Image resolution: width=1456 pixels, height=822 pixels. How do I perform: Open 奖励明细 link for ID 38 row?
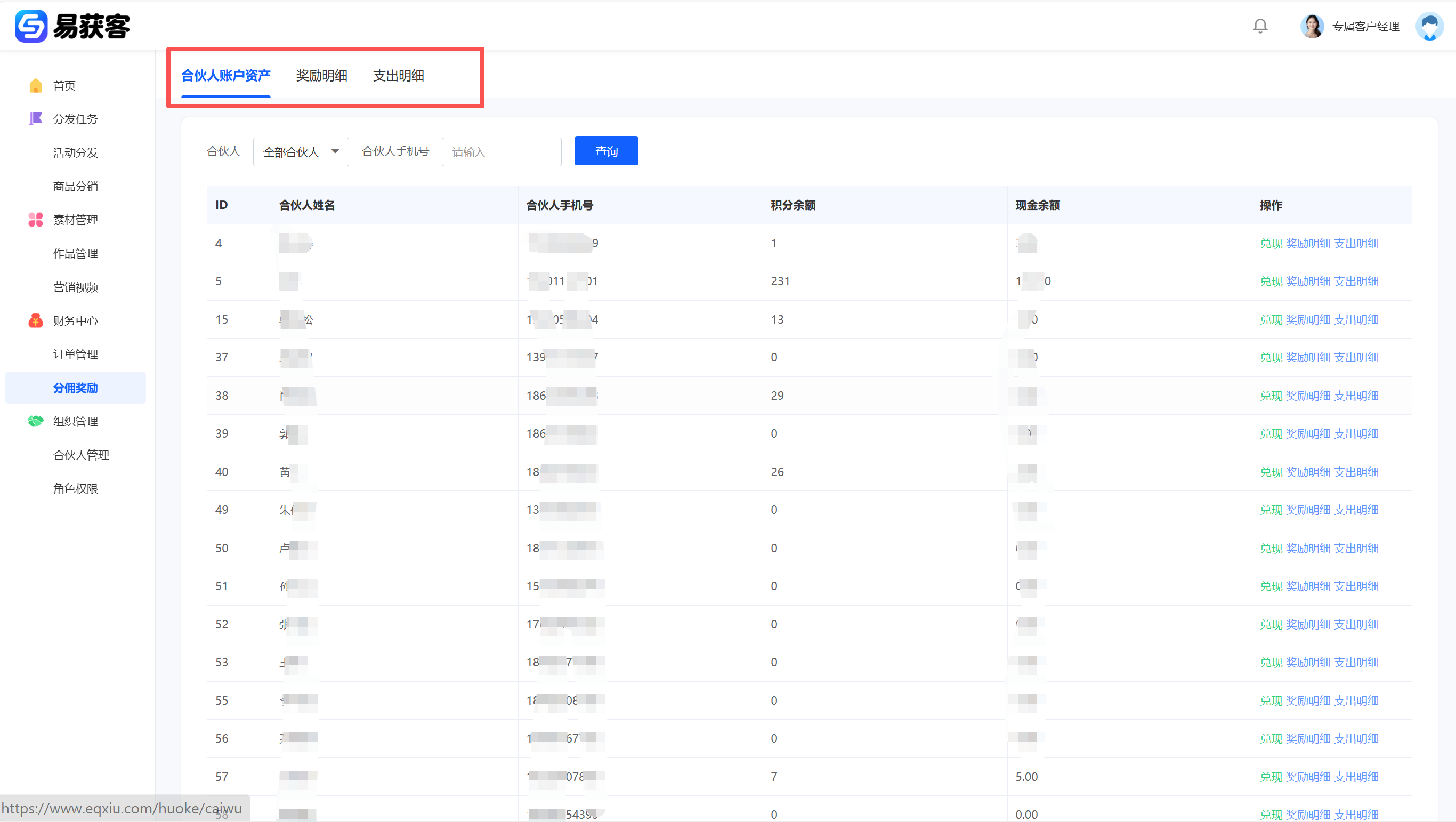click(x=1307, y=396)
